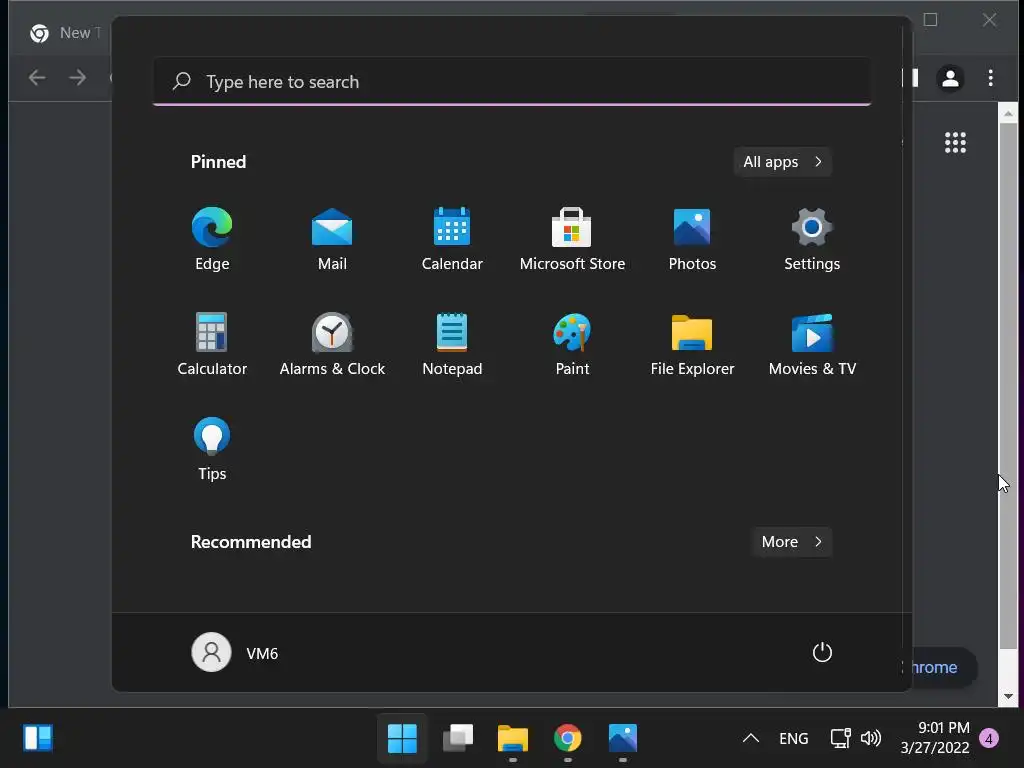Open the Tips app
Viewport: 1024px width, 768px height.
(x=212, y=449)
